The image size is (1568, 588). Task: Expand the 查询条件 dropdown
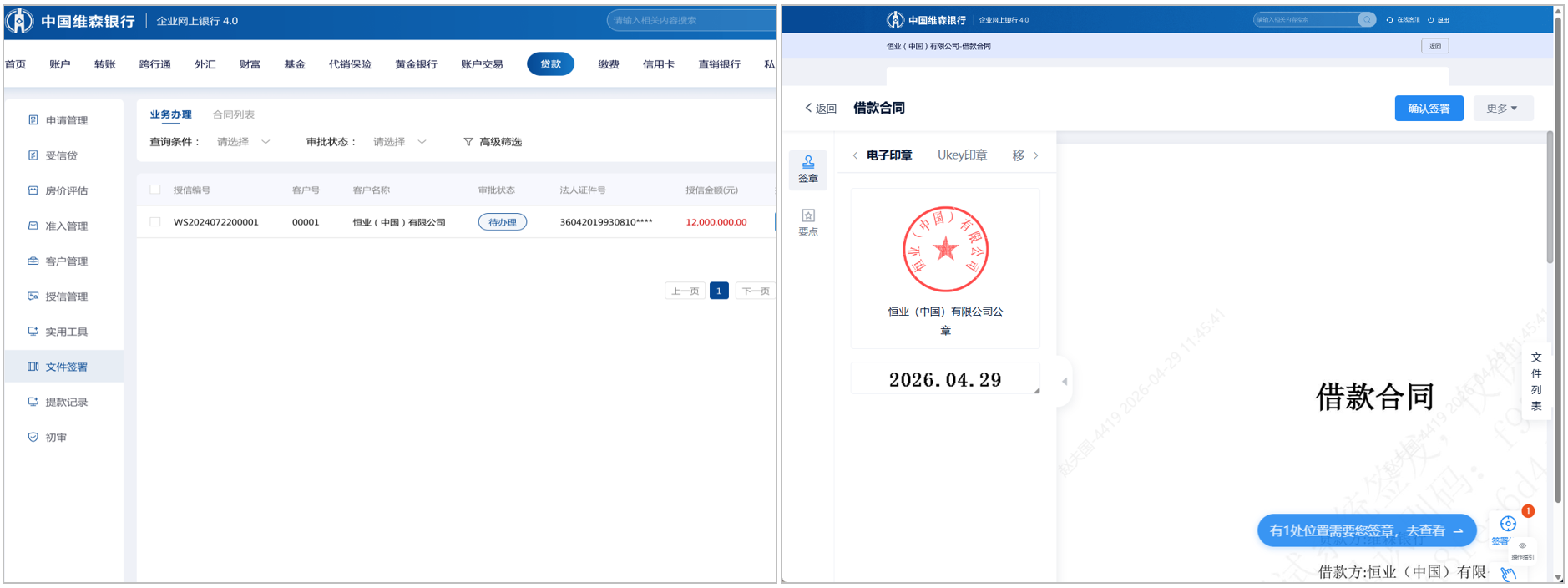point(243,142)
